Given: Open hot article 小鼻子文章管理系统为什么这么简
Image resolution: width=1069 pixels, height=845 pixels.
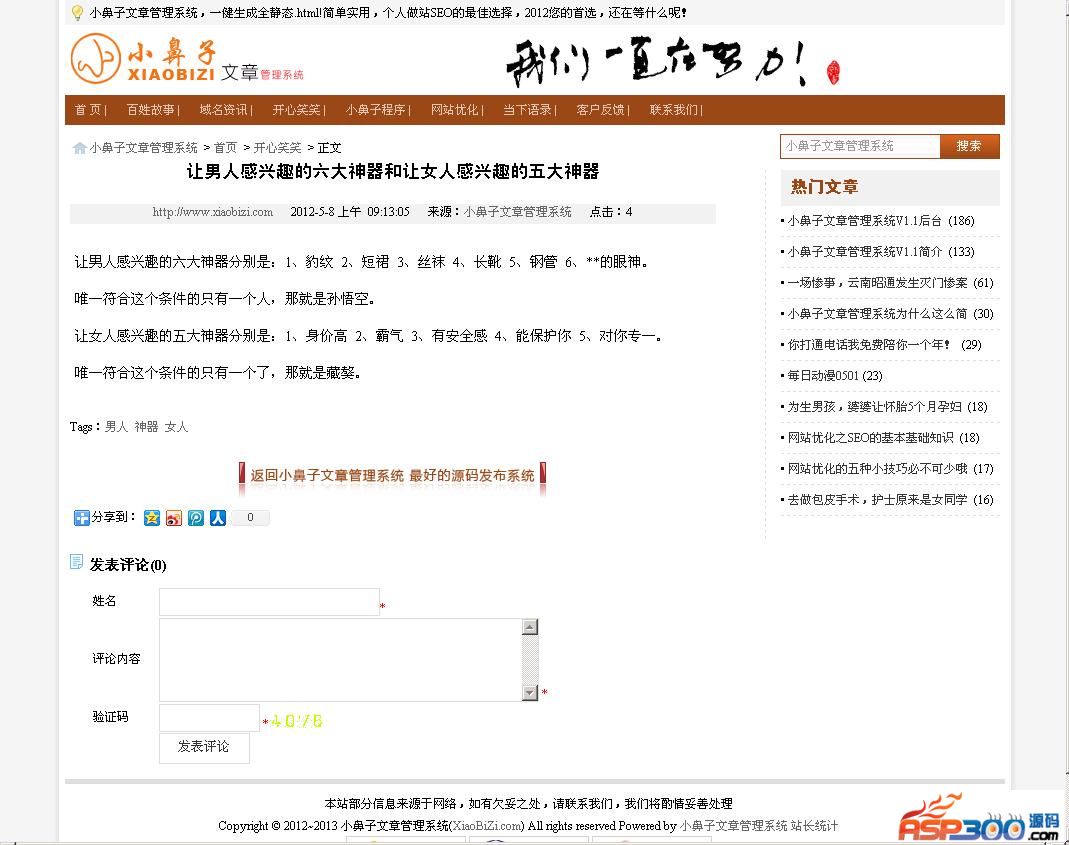Looking at the screenshot, I should click(x=877, y=314).
